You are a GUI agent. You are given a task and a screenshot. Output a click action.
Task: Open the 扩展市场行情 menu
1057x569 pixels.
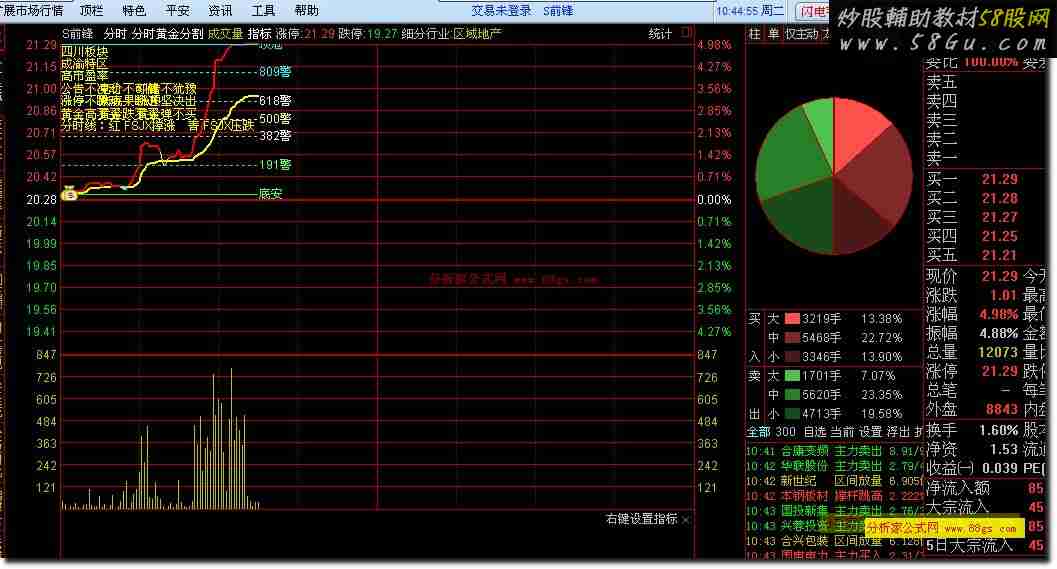pos(32,10)
